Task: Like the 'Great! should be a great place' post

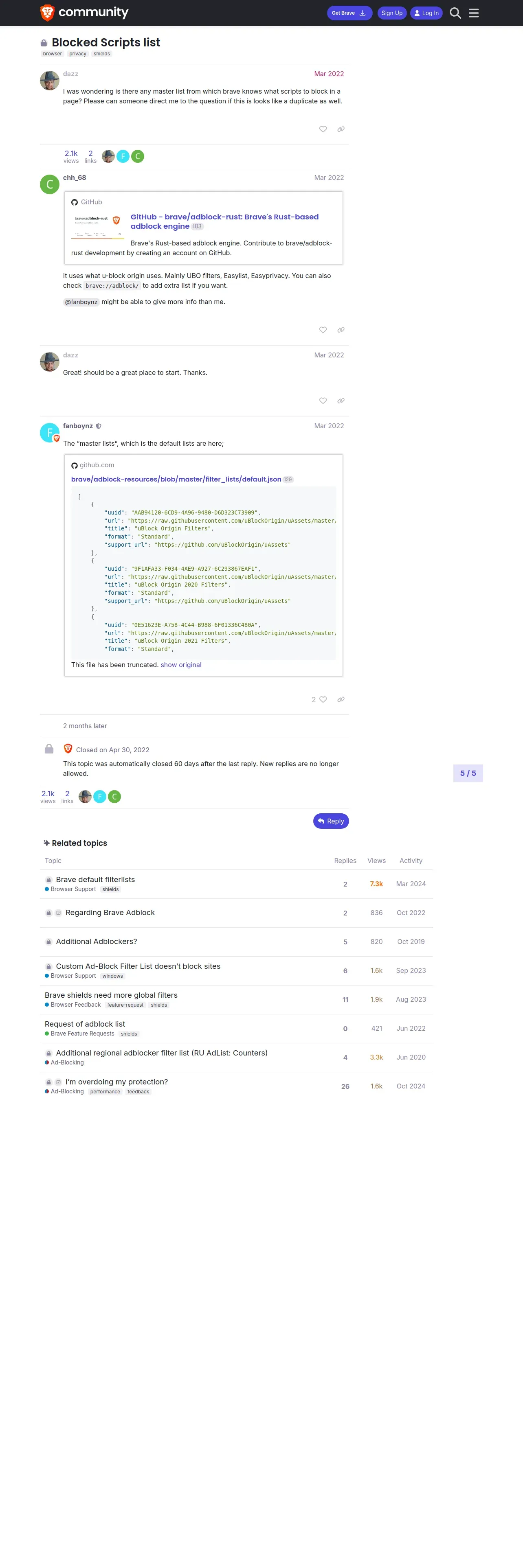Action: click(x=323, y=401)
